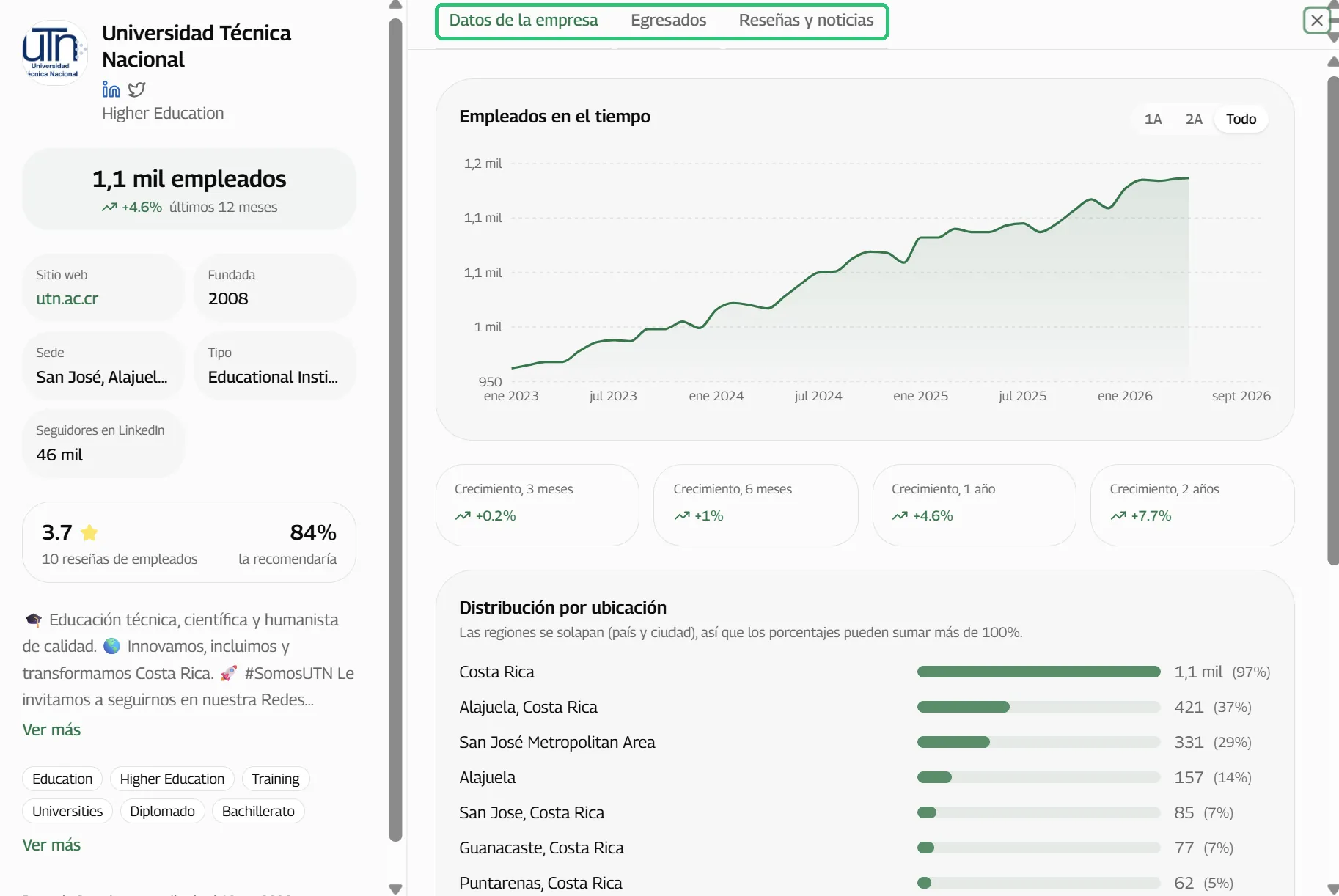The height and width of the screenshot is (896, 1339).
Task: Click the left panel scrollbar thumb
Action: point(395,429)
